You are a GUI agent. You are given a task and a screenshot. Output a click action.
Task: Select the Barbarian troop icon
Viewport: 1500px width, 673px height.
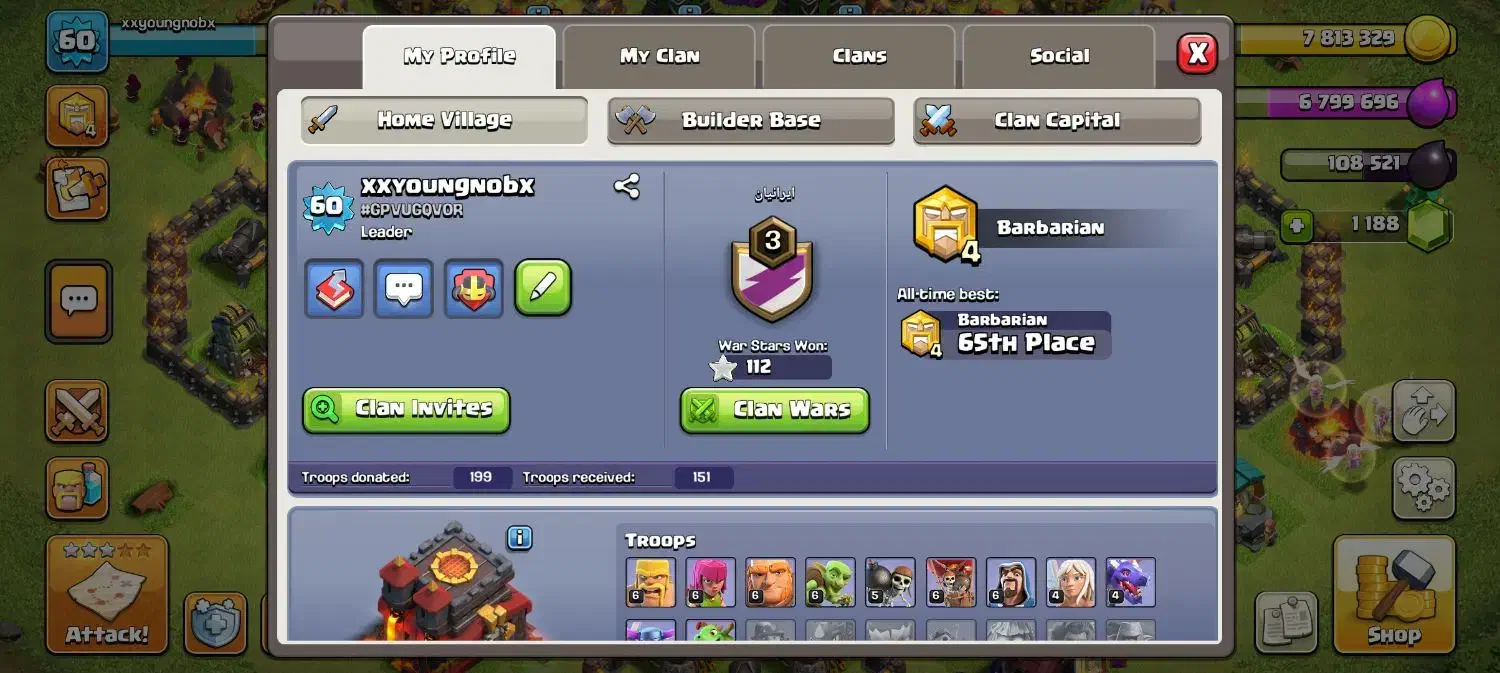coord(650,582)
